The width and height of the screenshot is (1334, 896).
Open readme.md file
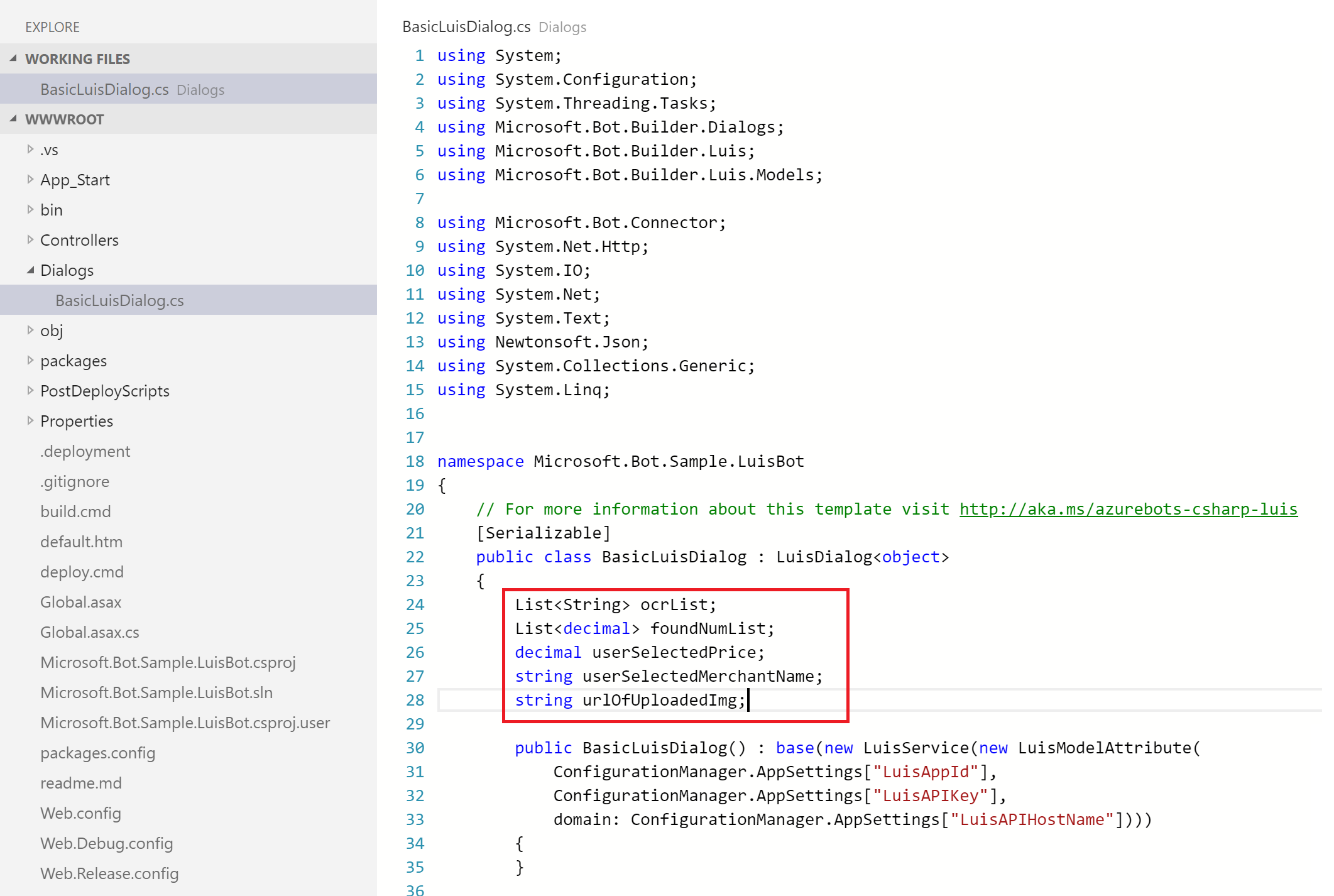81,783
